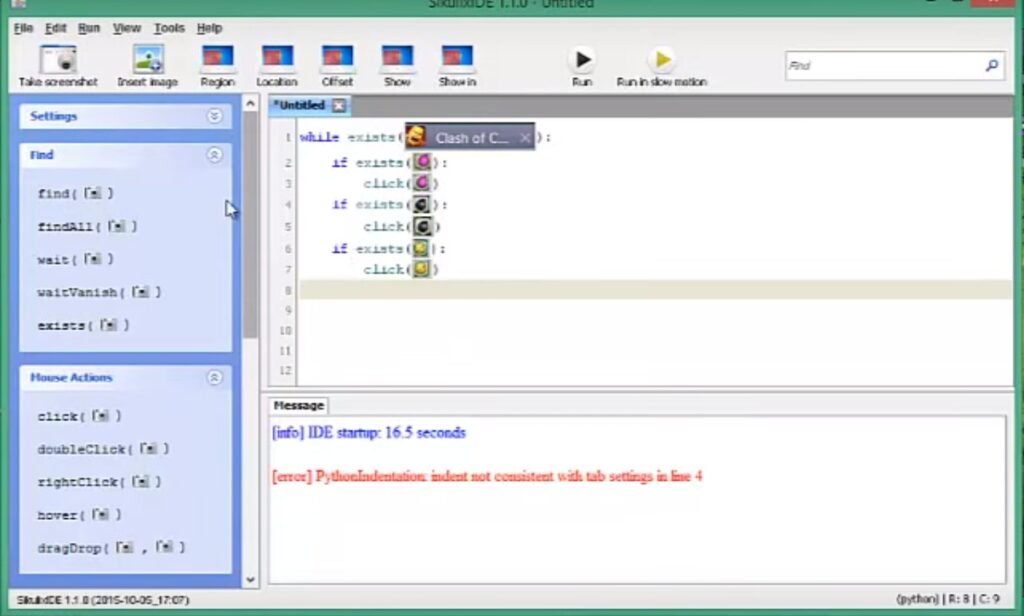
Task: Run the script with the Run icon
Action: click(x=582, y=58)
